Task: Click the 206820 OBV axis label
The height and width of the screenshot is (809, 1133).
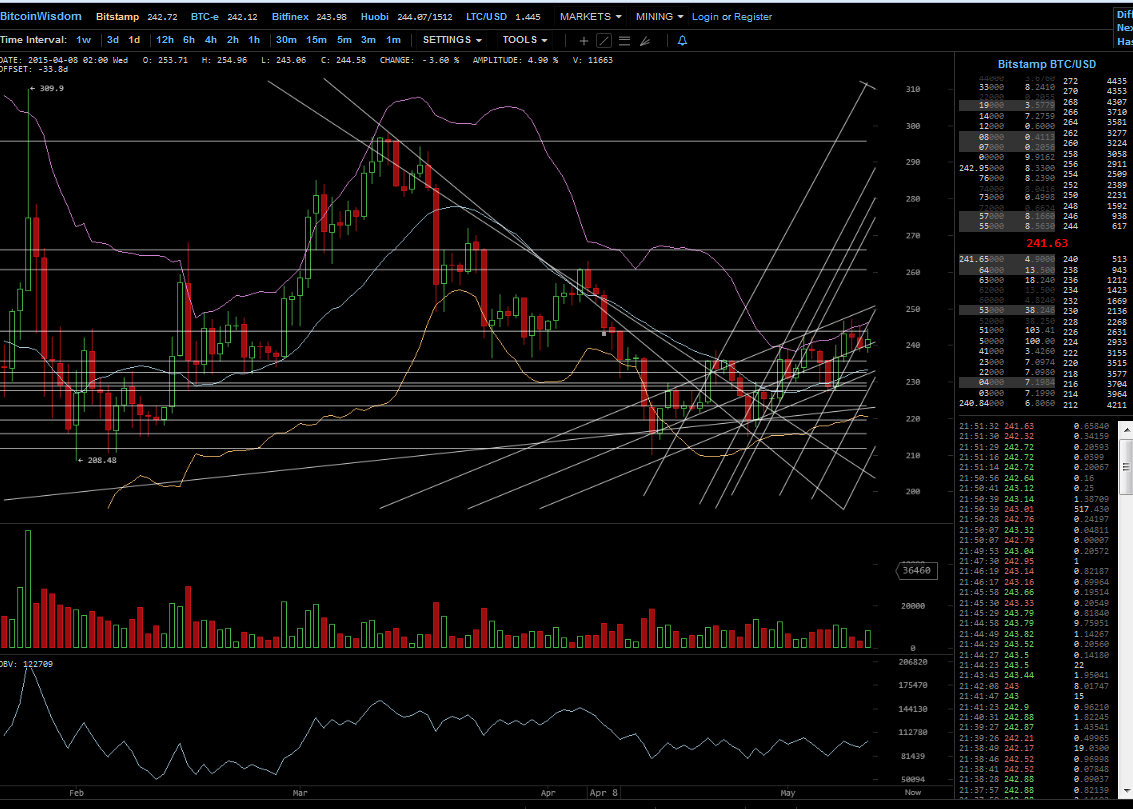Action: click(912, 662)
